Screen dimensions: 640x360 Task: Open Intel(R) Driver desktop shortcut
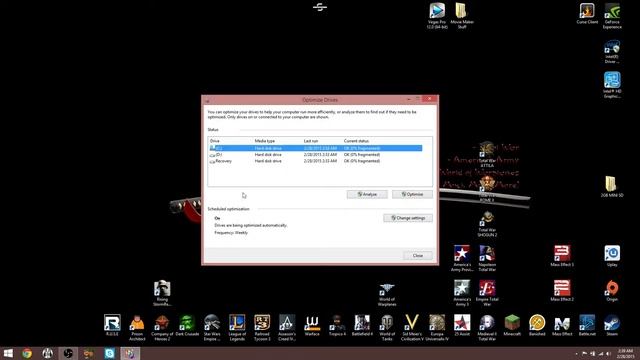tap(612, 51)
